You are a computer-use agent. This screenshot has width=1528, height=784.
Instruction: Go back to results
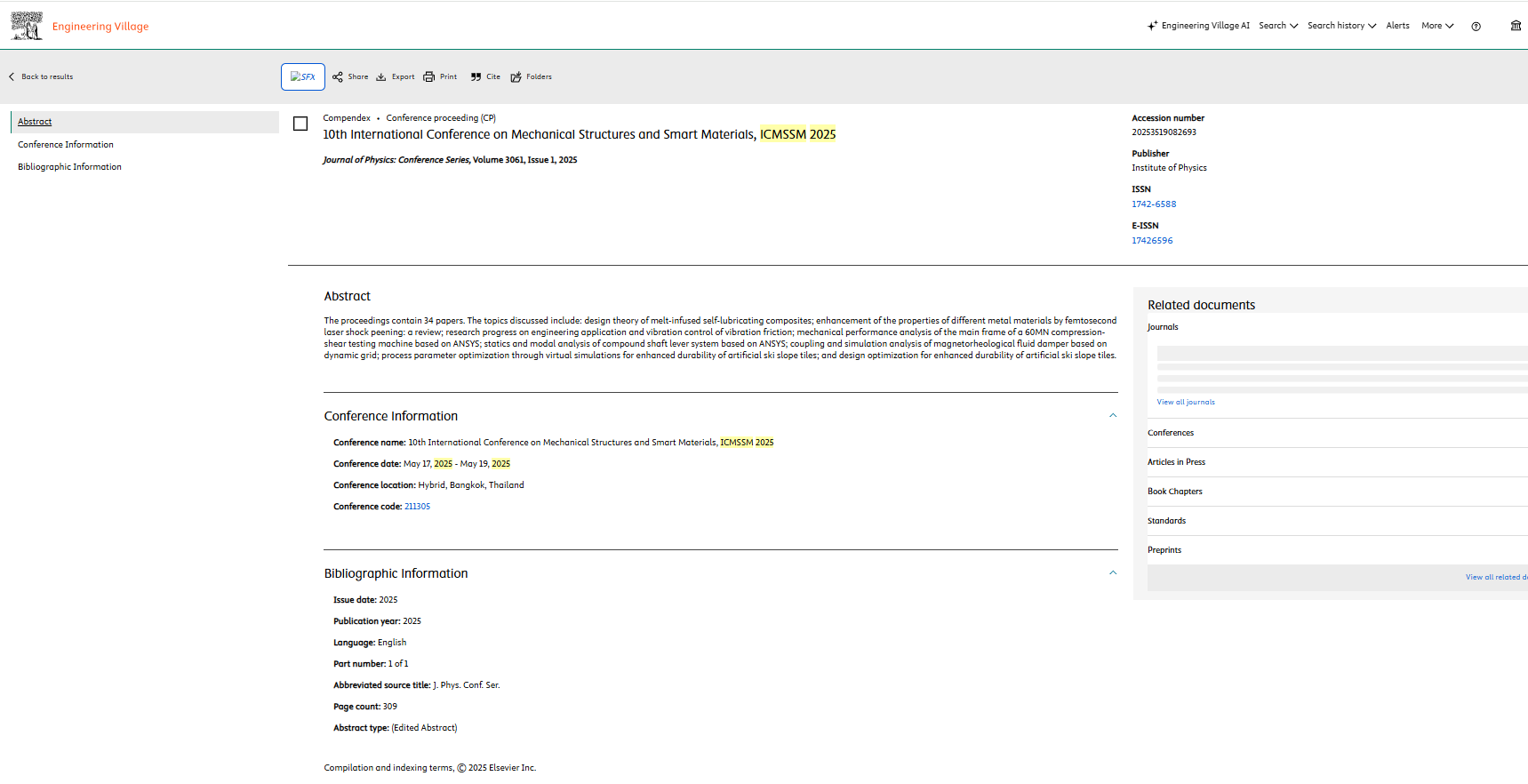(42, 77)
